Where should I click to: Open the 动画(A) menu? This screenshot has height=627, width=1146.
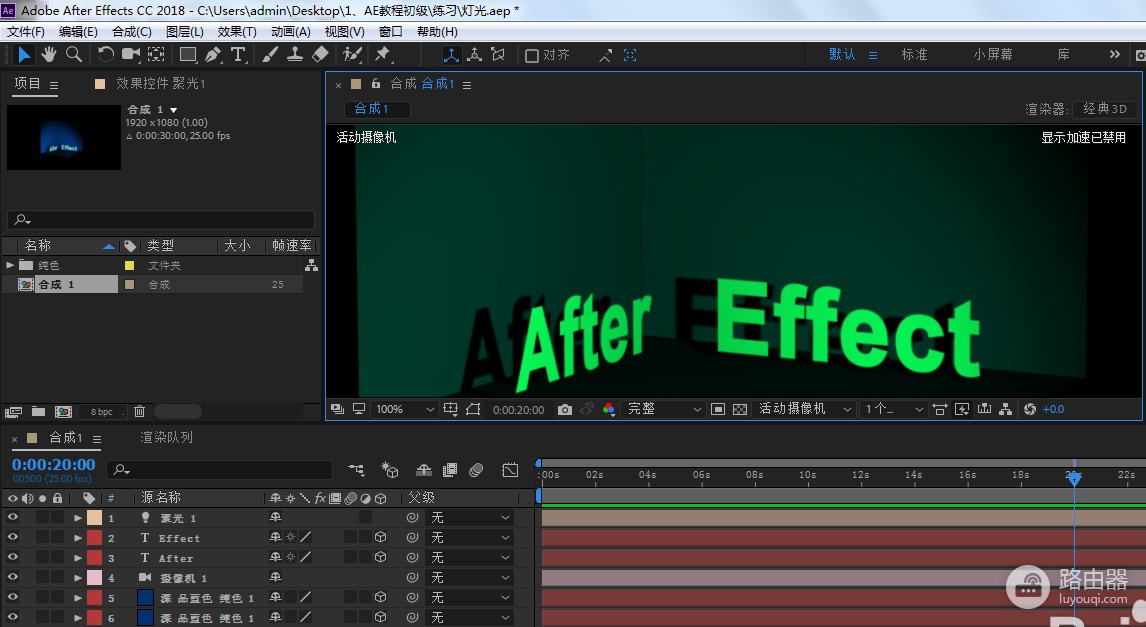coord(290,31)
